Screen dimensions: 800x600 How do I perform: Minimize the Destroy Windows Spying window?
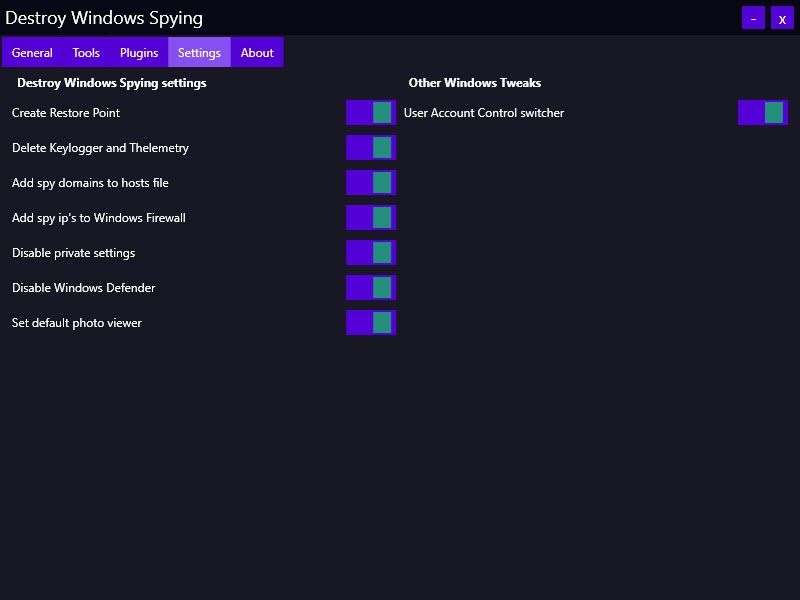[753, 18]
